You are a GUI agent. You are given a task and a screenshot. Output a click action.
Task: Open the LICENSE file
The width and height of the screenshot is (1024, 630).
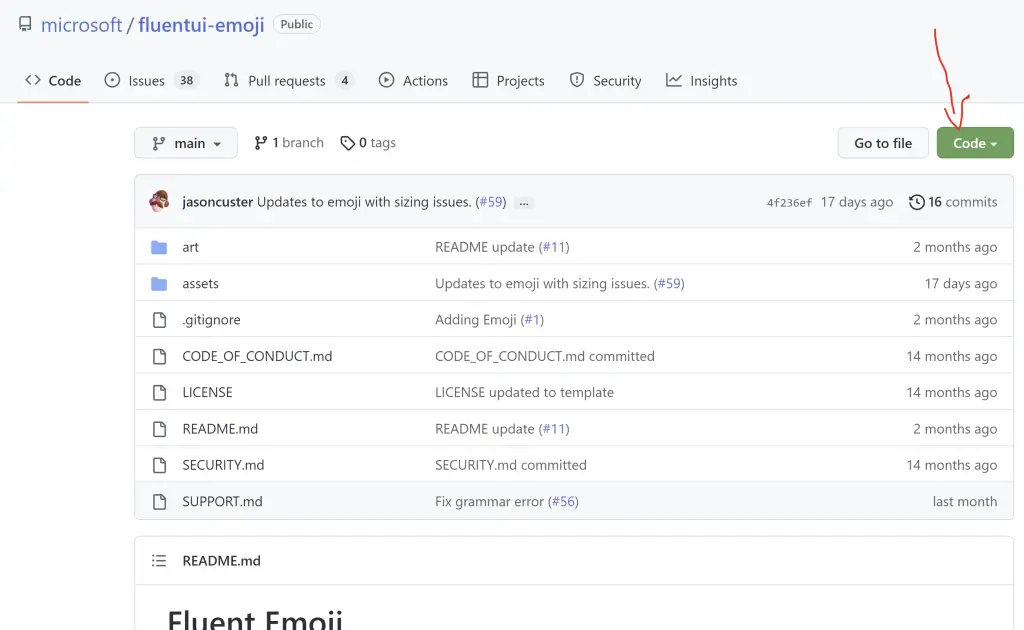207,392
